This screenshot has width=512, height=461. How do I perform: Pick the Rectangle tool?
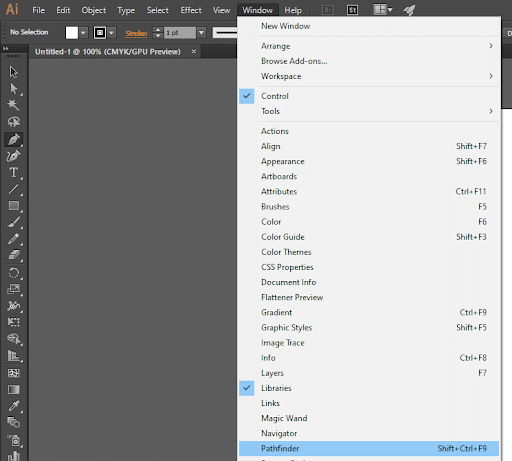coord(14,205)
